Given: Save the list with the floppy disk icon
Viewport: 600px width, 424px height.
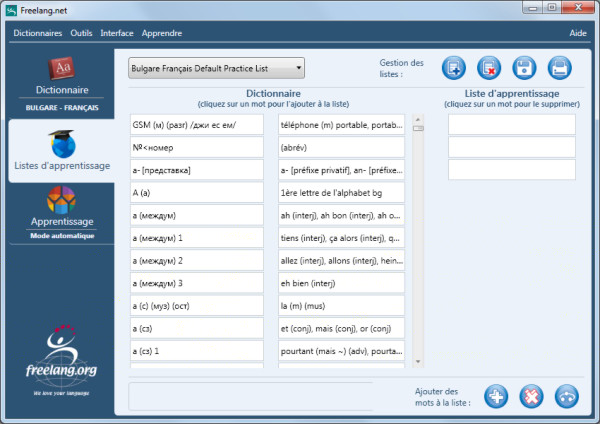Looking at the screenshot, I should (524, 68).
